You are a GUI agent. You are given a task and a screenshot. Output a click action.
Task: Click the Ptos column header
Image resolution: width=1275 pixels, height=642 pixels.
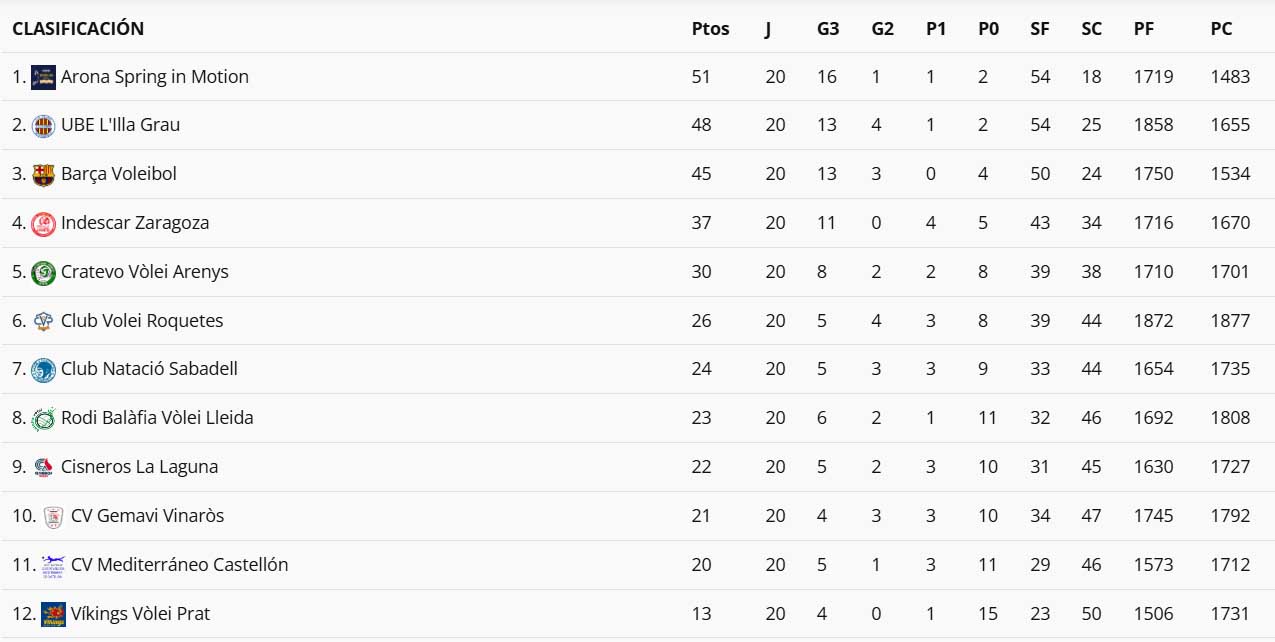pyautogui.click(x=710, y=29)
